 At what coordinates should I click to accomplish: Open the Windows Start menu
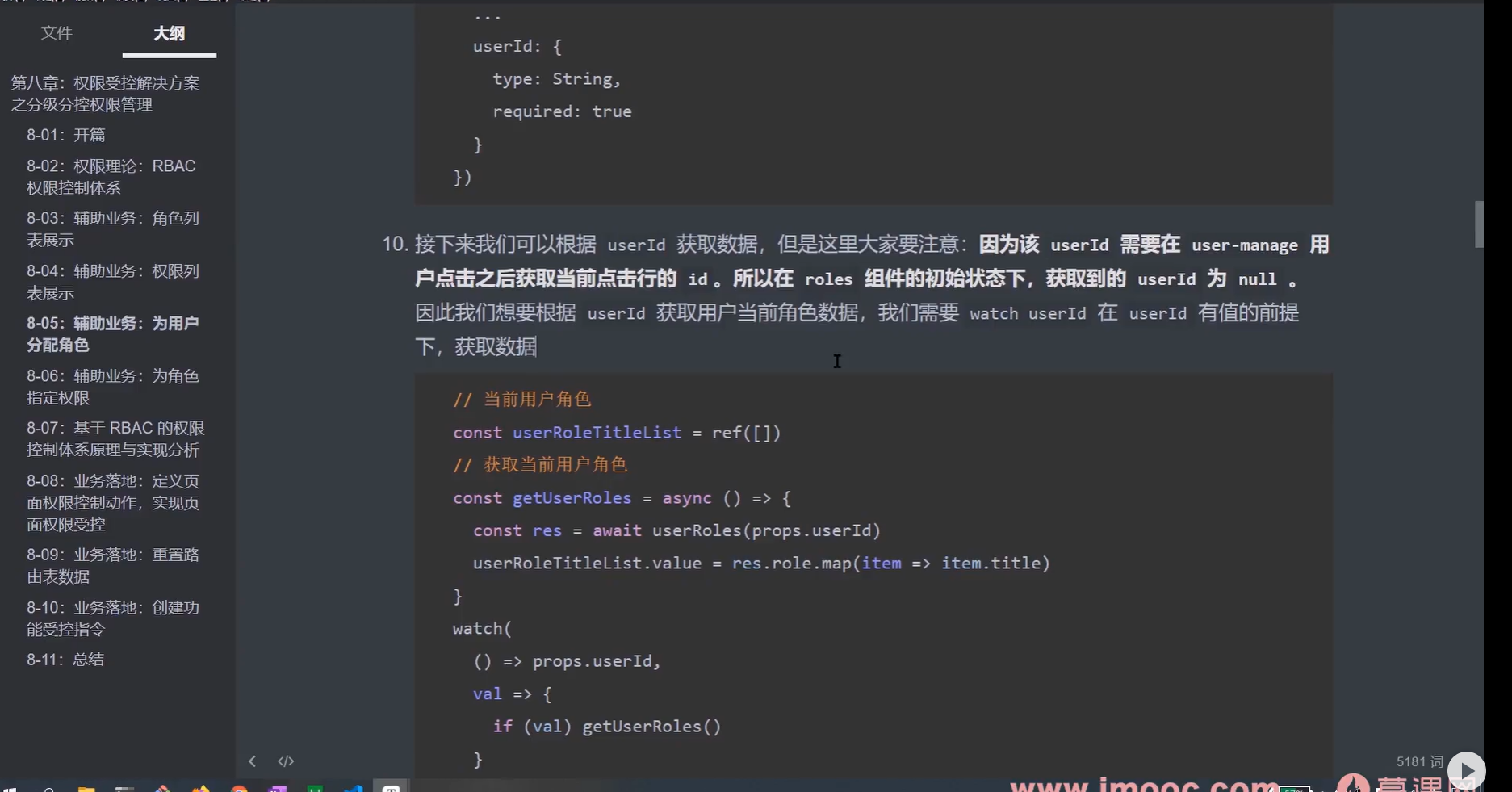pyautogui.click(x=10, y=789)
